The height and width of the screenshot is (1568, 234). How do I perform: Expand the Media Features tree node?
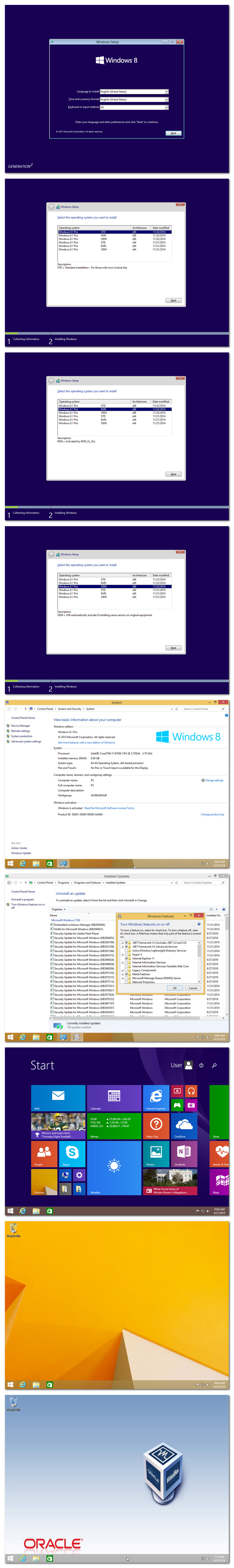(x=122, y=974)
